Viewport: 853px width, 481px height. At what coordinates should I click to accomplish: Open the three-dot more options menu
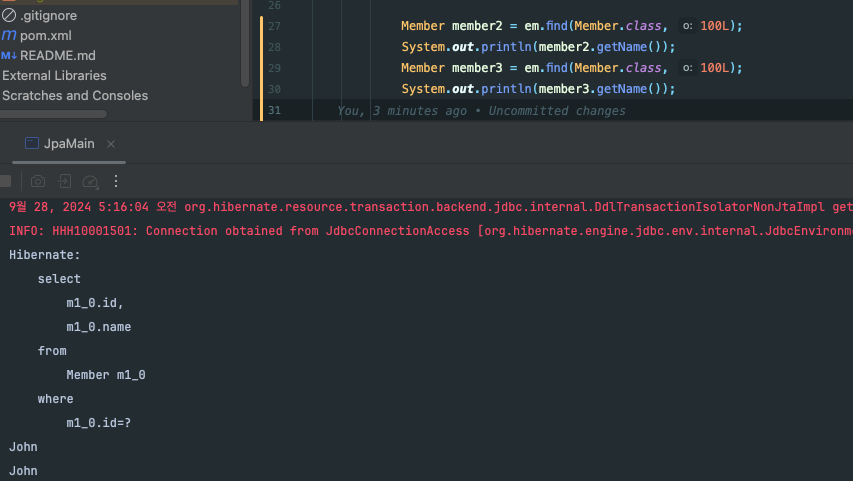(116, 181)
